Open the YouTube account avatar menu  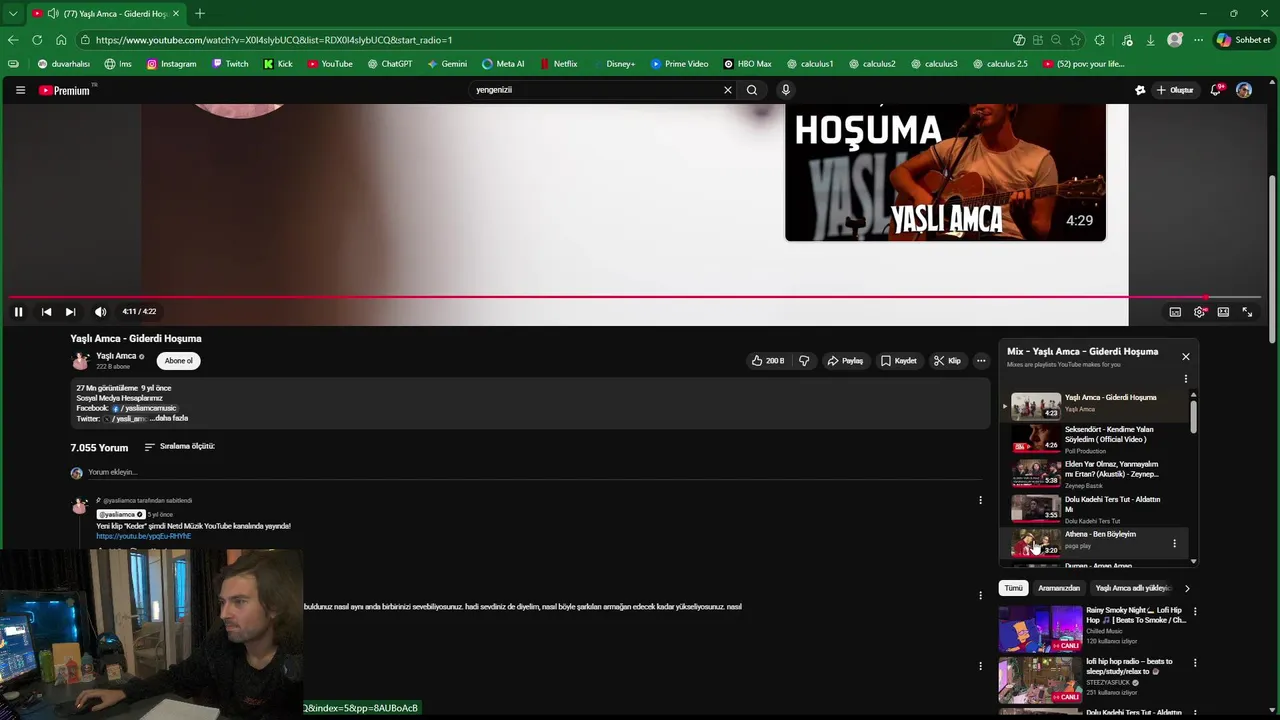[x=1244, y=90]
